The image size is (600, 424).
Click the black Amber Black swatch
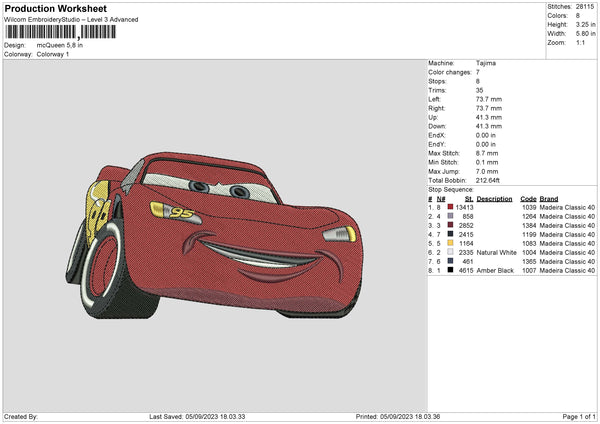pyautogui.click(x=452, y=270)
